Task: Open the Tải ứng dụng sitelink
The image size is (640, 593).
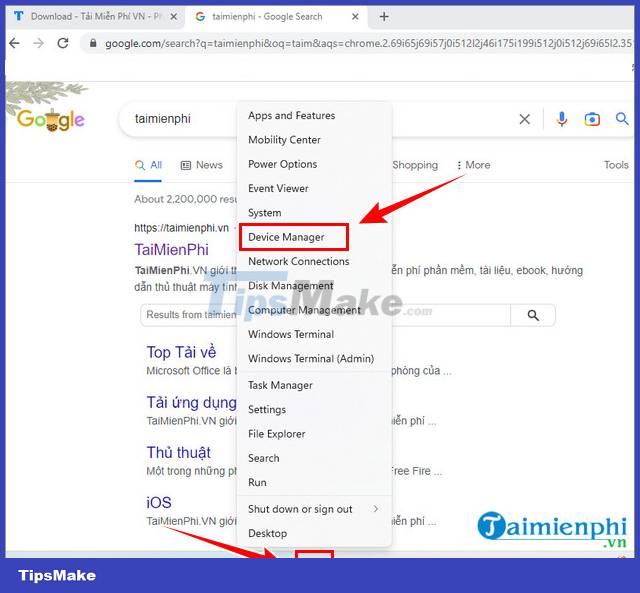Action: tap(191, 402)
